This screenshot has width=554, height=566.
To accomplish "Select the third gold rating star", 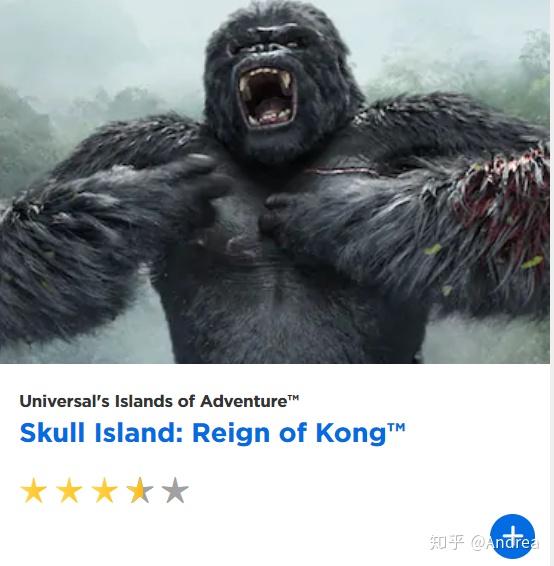I will pyautogui.click(x=104, y=490).
